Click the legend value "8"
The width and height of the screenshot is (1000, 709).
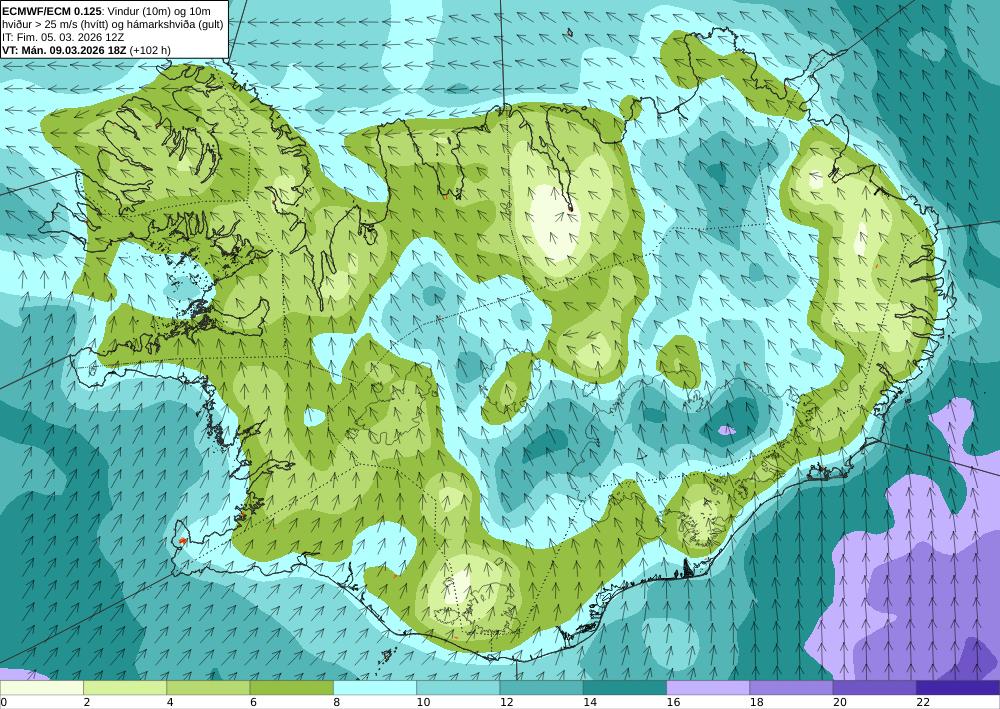[x=336, y=703]
